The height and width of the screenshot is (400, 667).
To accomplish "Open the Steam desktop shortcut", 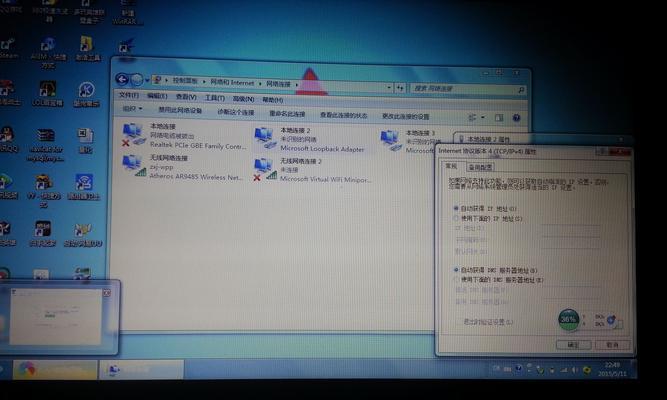I will point(9,48).
